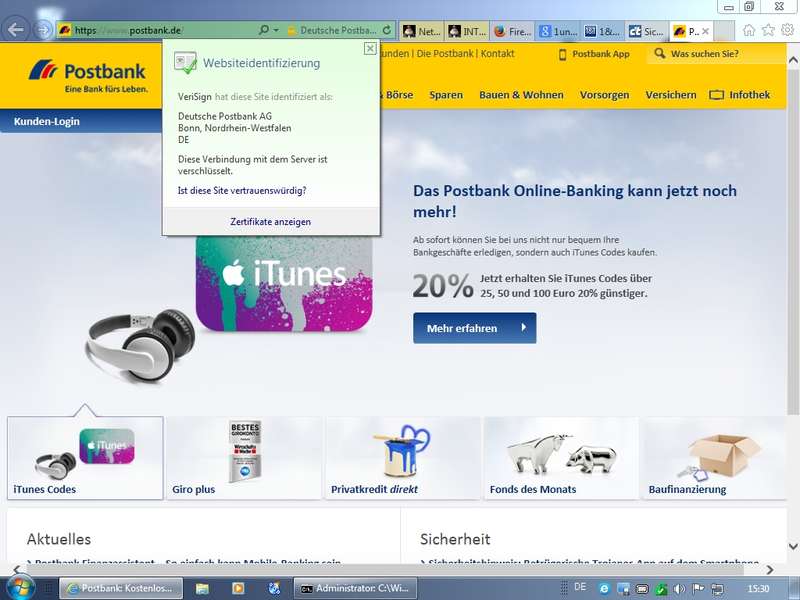Open the Die Postbank link
The height and width of the screenshot is (600, 800).
point(445,54)
